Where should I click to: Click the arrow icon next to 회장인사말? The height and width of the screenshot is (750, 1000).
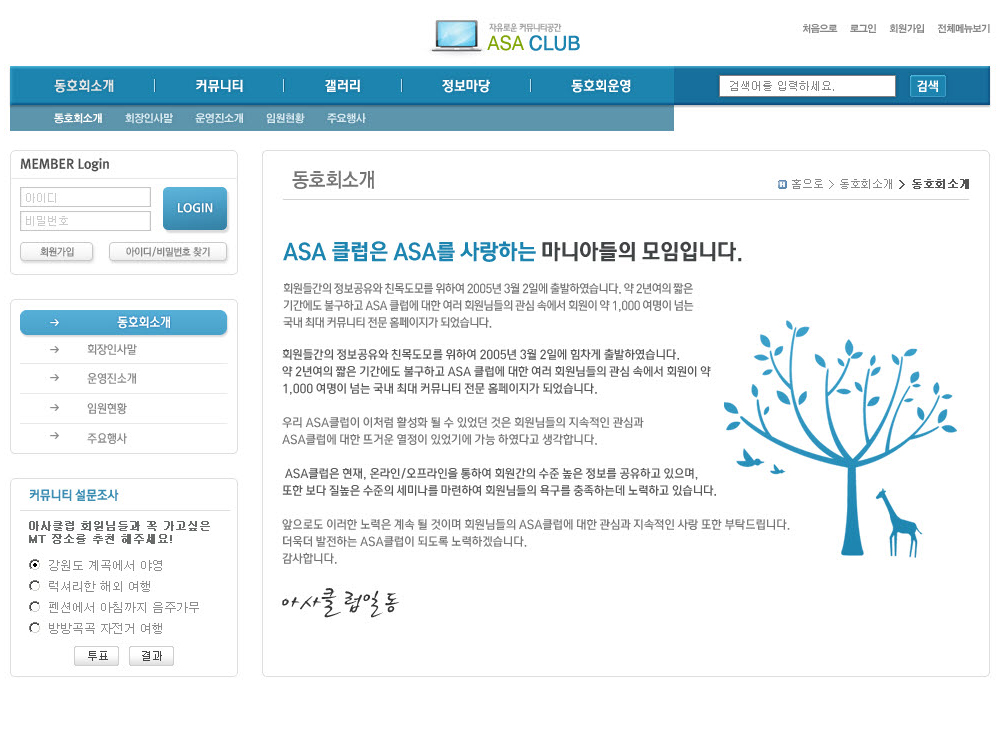tap(54, 349)
